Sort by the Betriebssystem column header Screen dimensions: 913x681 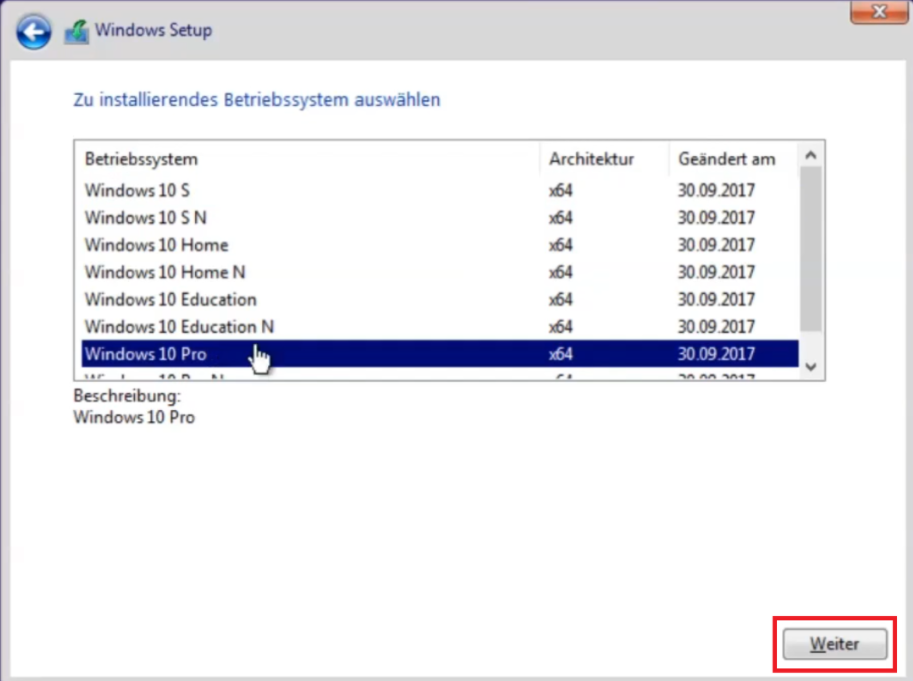click(x=143, y=158)
